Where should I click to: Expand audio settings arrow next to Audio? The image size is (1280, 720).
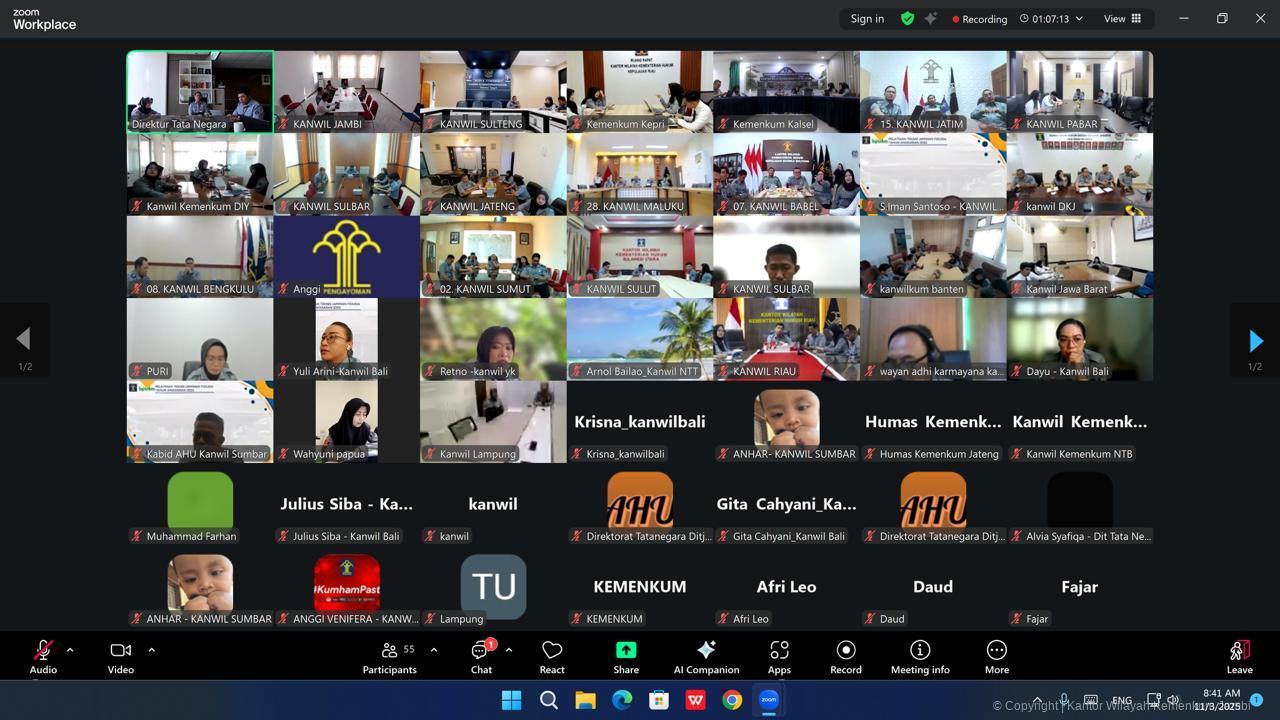coord(70,650)
